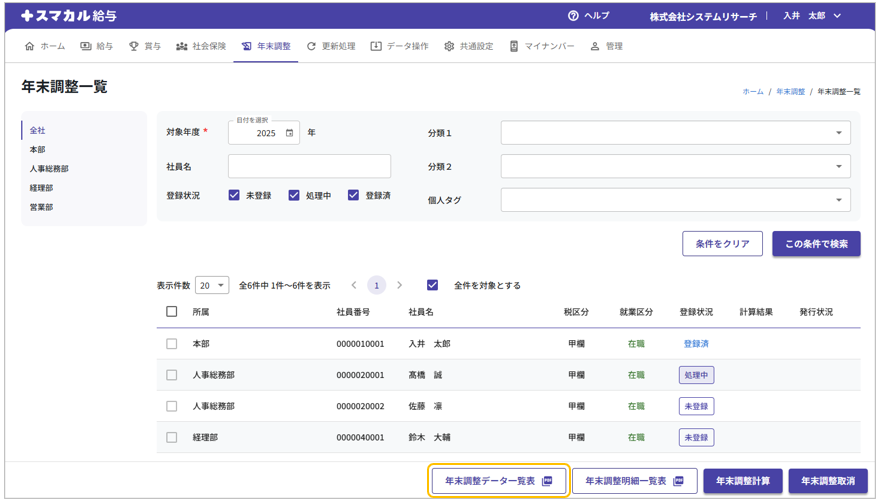The height and width of the screenshot is (501, 880).
Task: Open the 個人タグ dropdown
Action: tap(675, 200)
